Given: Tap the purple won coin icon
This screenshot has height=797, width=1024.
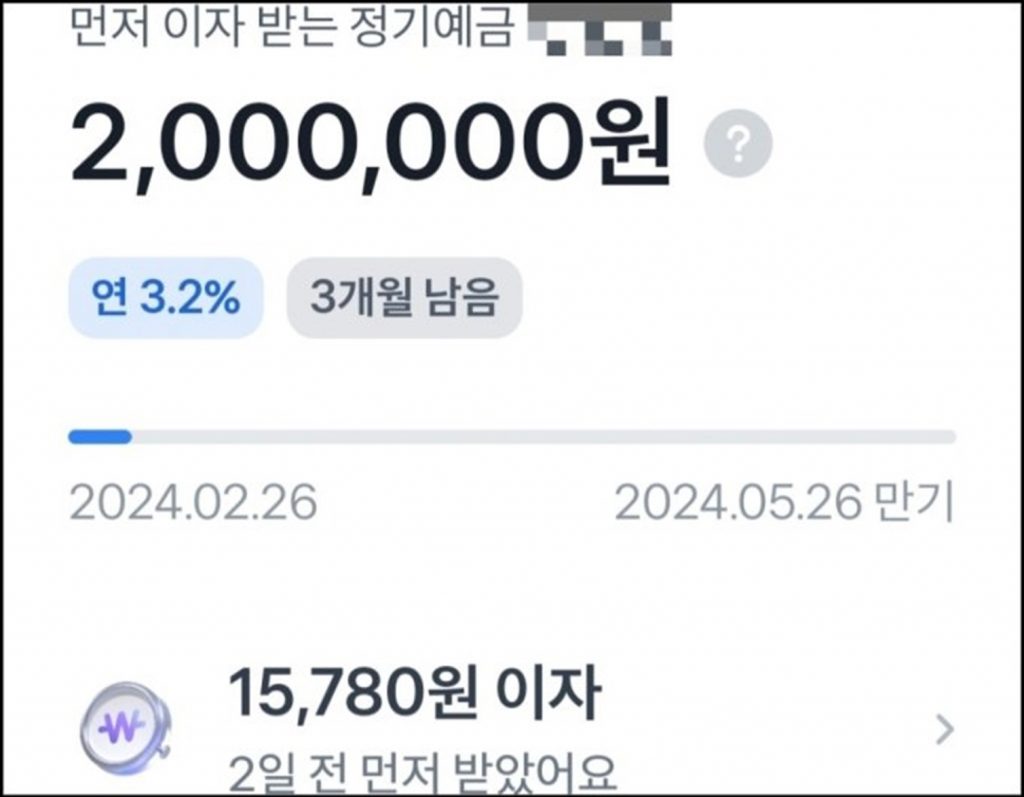Looking at the screenshot, I should pos(125,727).
